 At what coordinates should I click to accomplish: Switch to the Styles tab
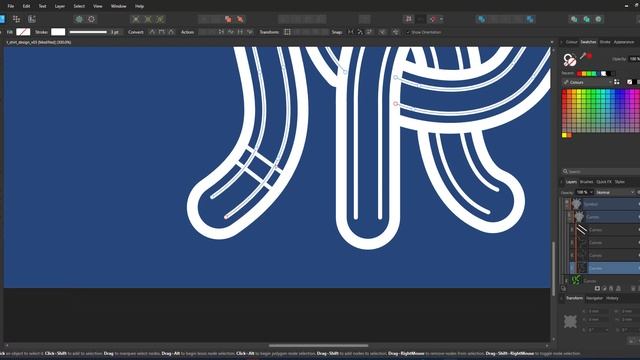(x=620, y=182)
